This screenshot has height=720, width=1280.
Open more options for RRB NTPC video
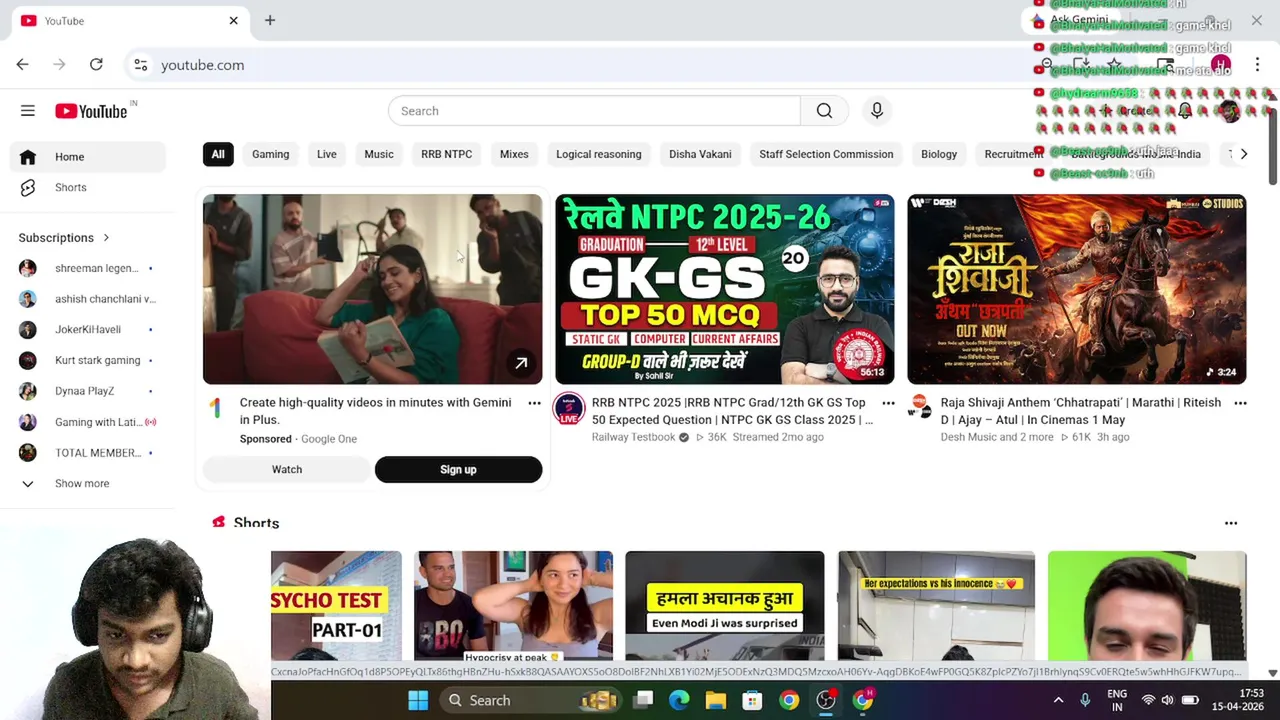point(888,403)
